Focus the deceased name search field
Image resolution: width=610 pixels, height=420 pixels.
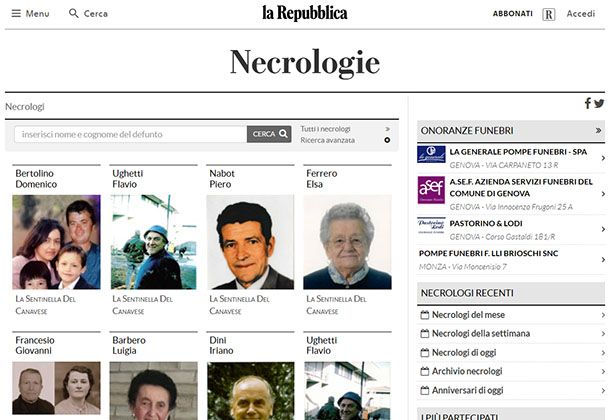tap(130, 134)
